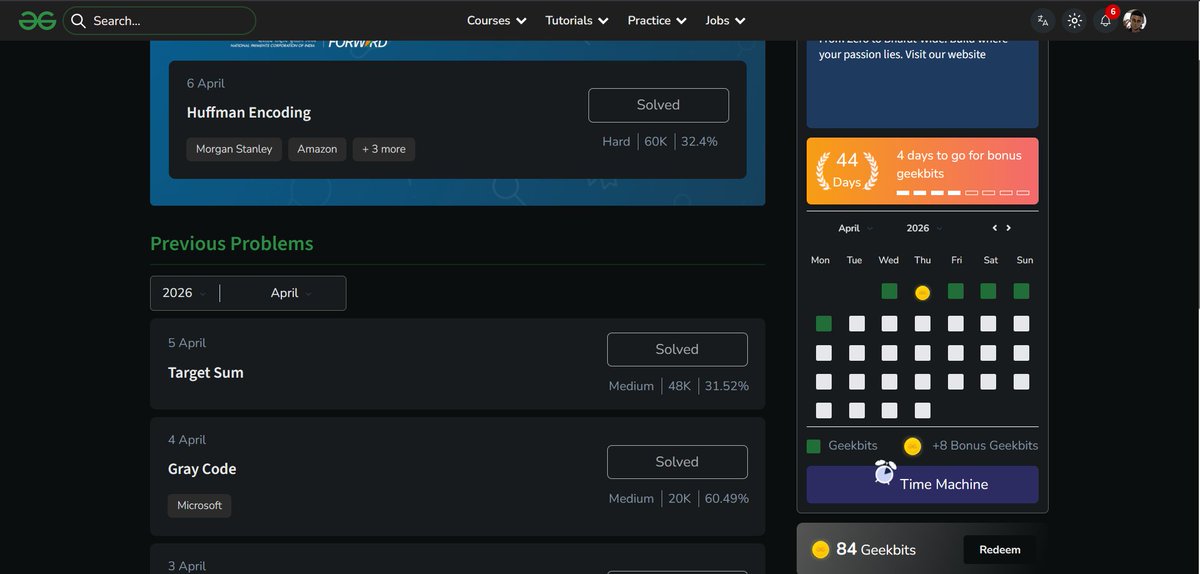Click the language translate icon

point(1043,20)
